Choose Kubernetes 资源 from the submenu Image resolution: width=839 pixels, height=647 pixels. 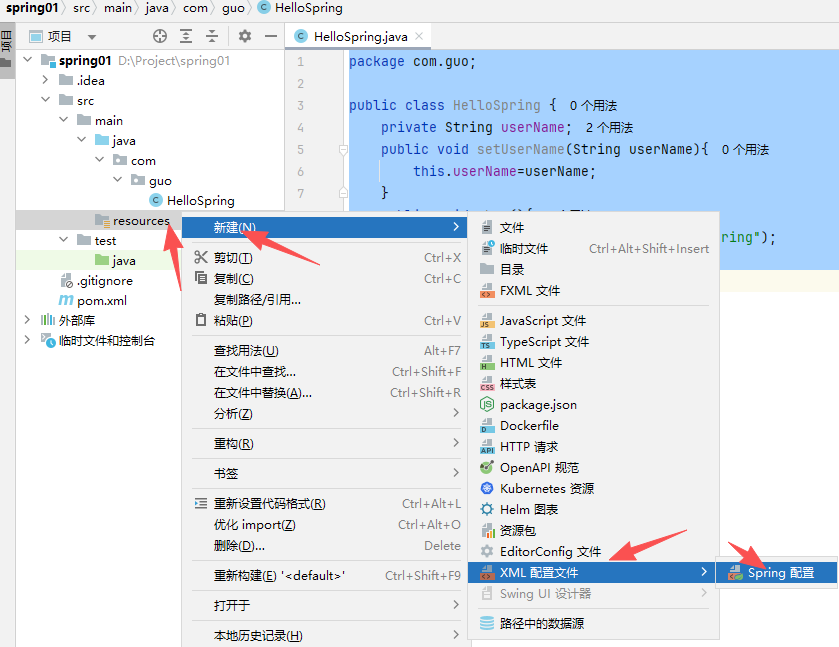(546, 489)
